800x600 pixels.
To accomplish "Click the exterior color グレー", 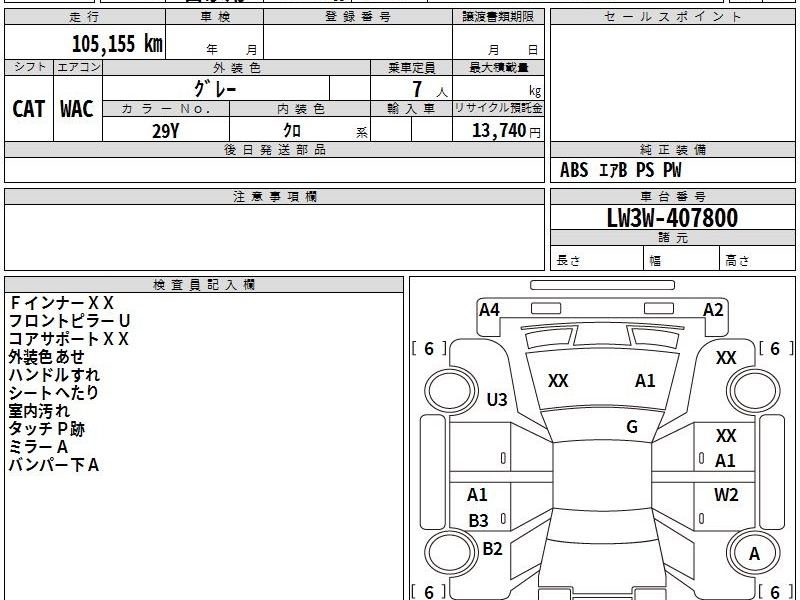I will click(x=215, y=89).
